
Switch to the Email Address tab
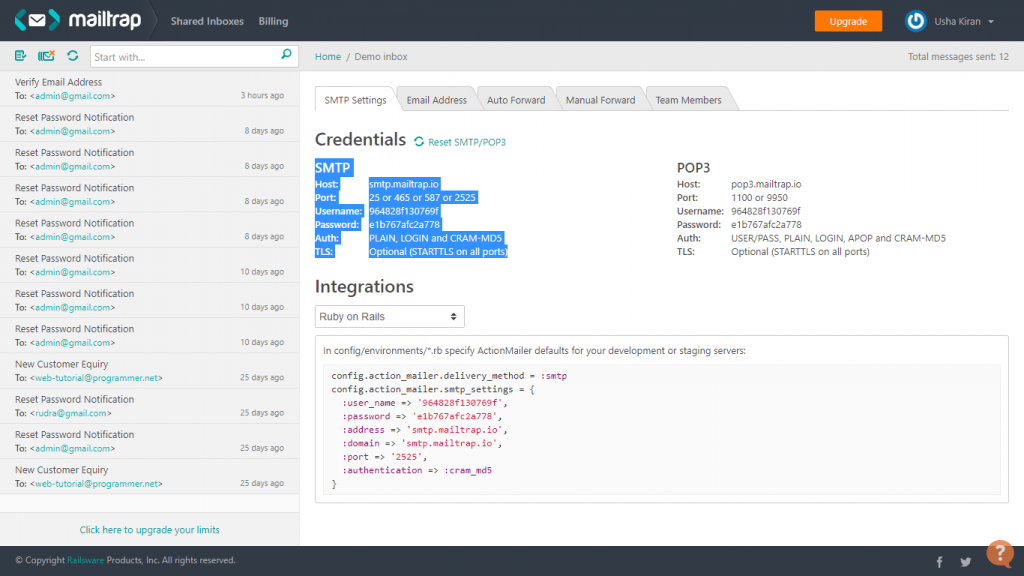click(x=436, y=100)
